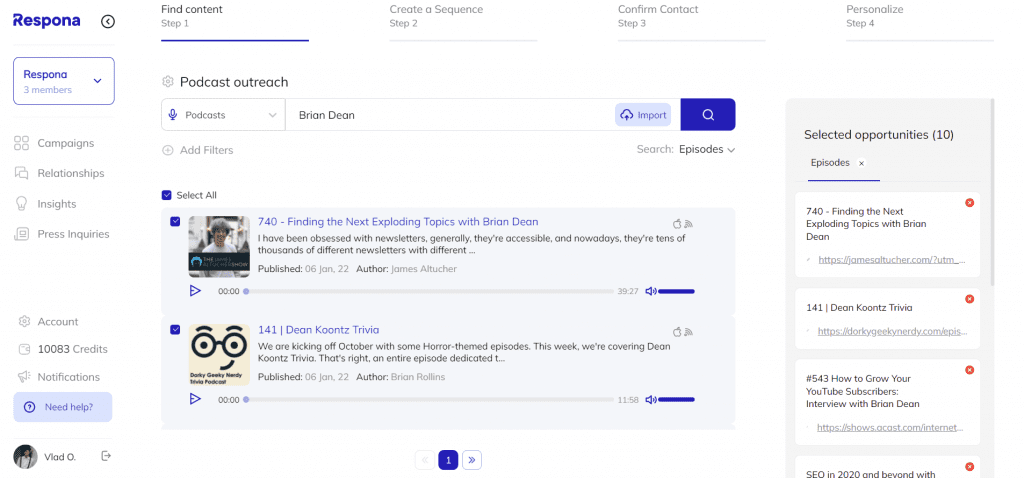
Task: Select the Episodes tab in Selected opportunities
Action: [830, 163]
